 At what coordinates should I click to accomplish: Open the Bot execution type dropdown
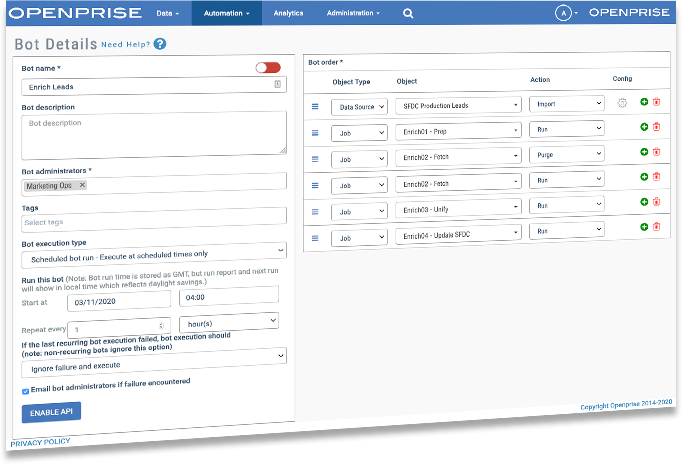[154, 256]
